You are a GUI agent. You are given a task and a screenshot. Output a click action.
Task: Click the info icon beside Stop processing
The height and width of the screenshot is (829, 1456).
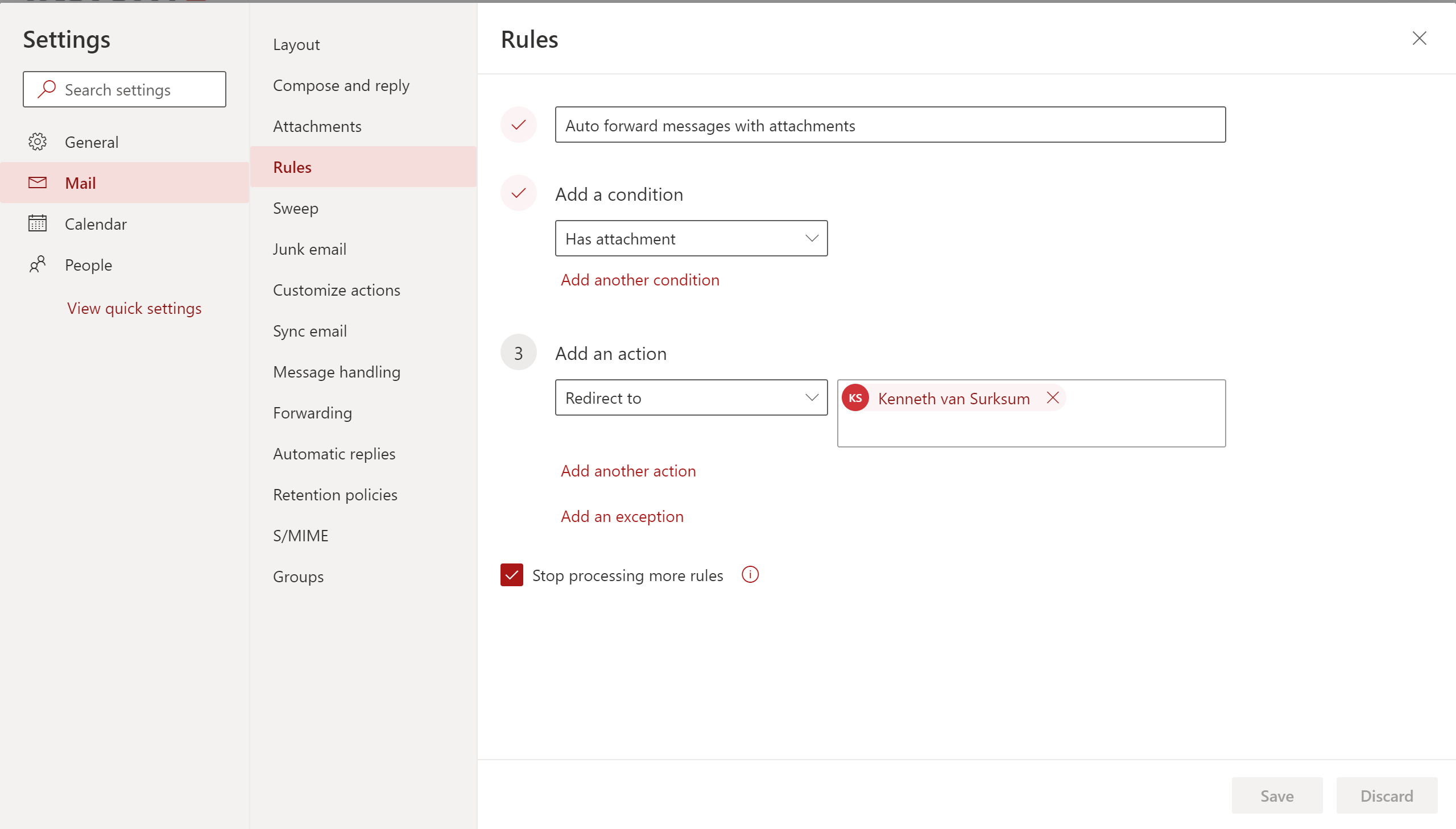(750, 574)
